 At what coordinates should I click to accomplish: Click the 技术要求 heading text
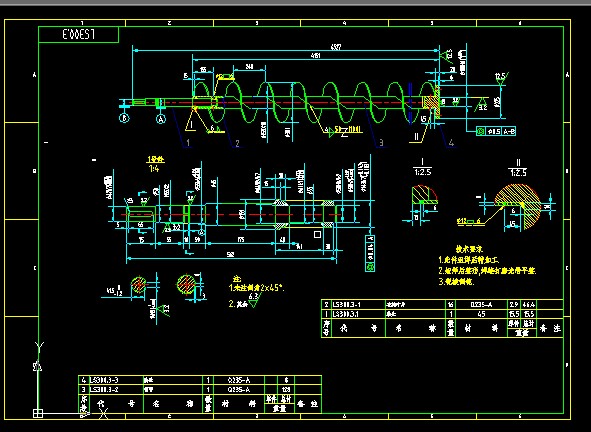click(469, 249)
